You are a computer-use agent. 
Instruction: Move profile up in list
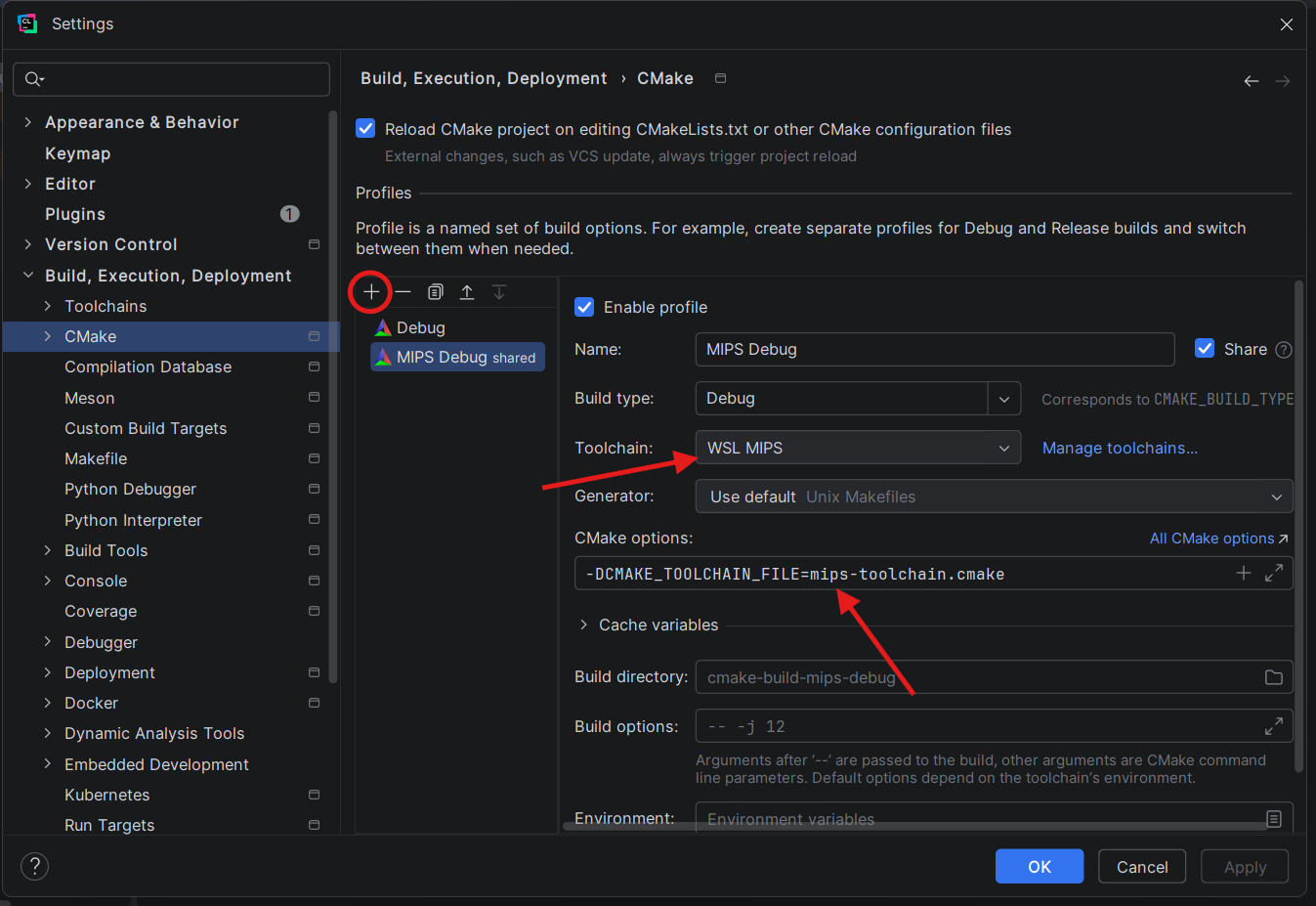click(x=467, y=292)
